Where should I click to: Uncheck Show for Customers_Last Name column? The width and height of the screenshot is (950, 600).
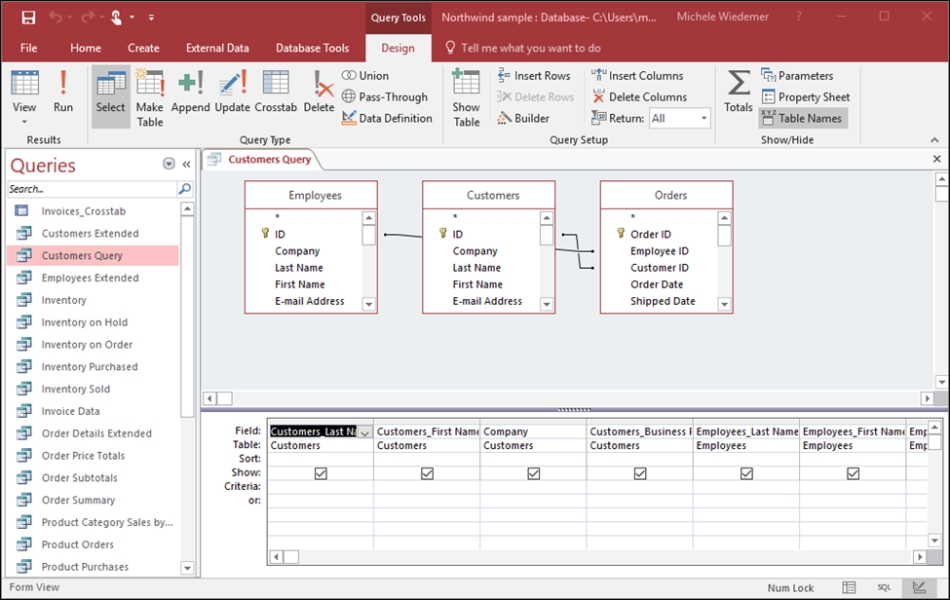coord(321,473)
